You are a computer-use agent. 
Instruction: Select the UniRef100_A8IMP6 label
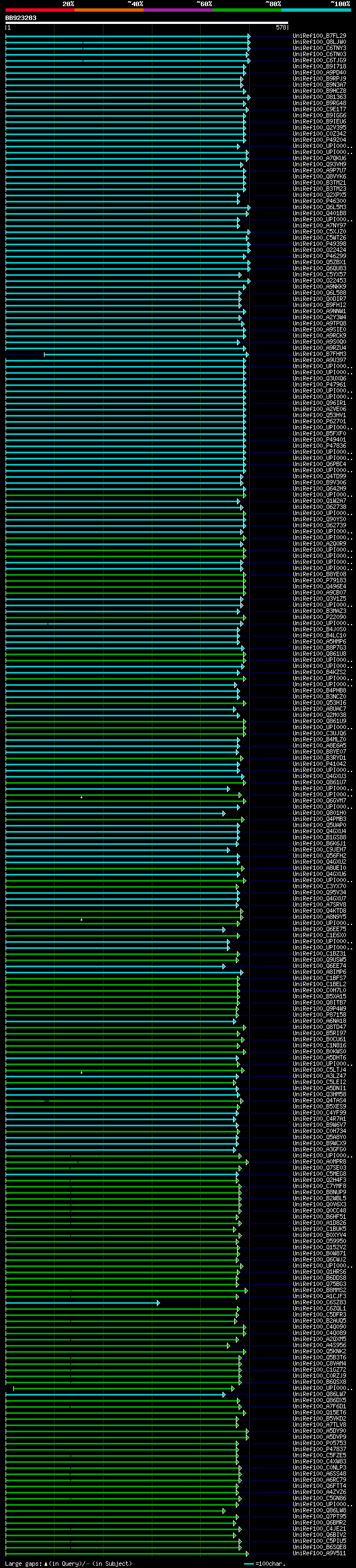pos(319,972)
